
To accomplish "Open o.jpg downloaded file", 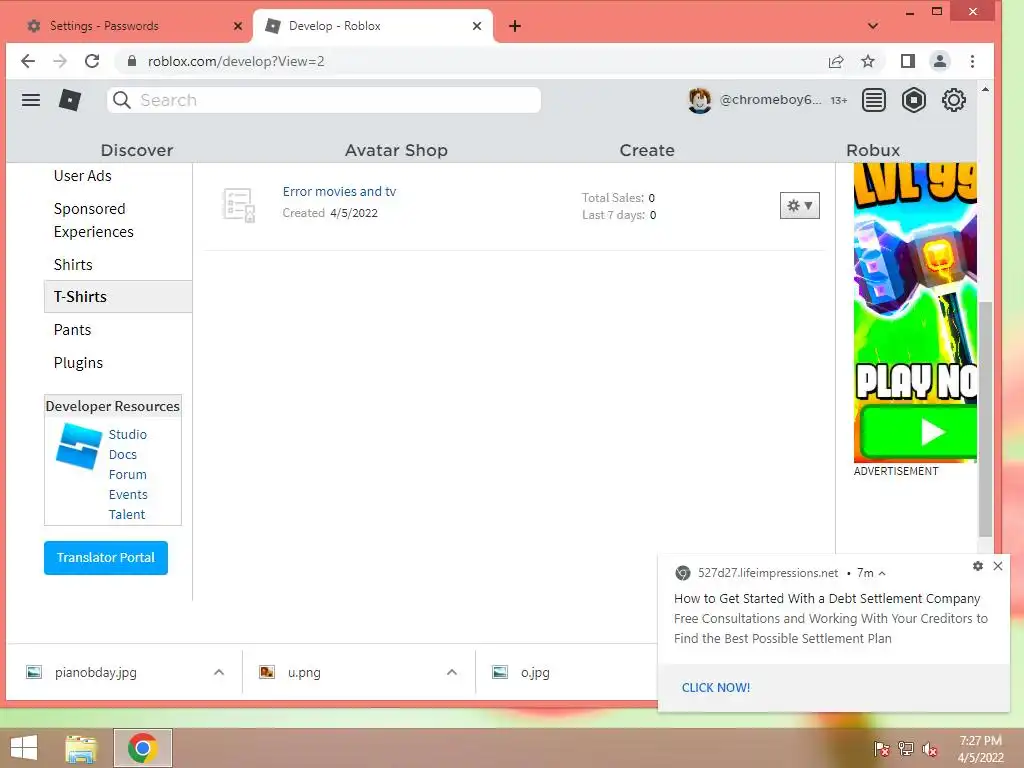I will pyautogui.click(x=535, y=672).
